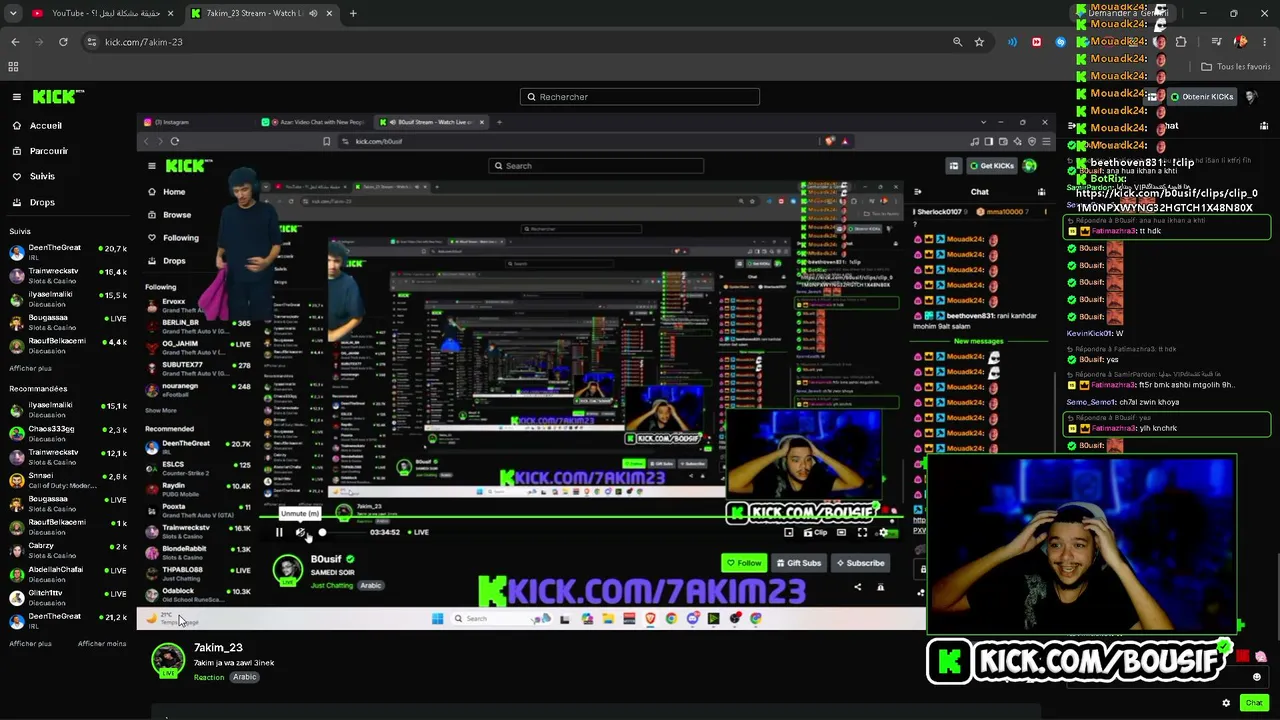Open the chat settings gear
This screenshot has width=1280, height=720.
click(x=1226, y=703)
